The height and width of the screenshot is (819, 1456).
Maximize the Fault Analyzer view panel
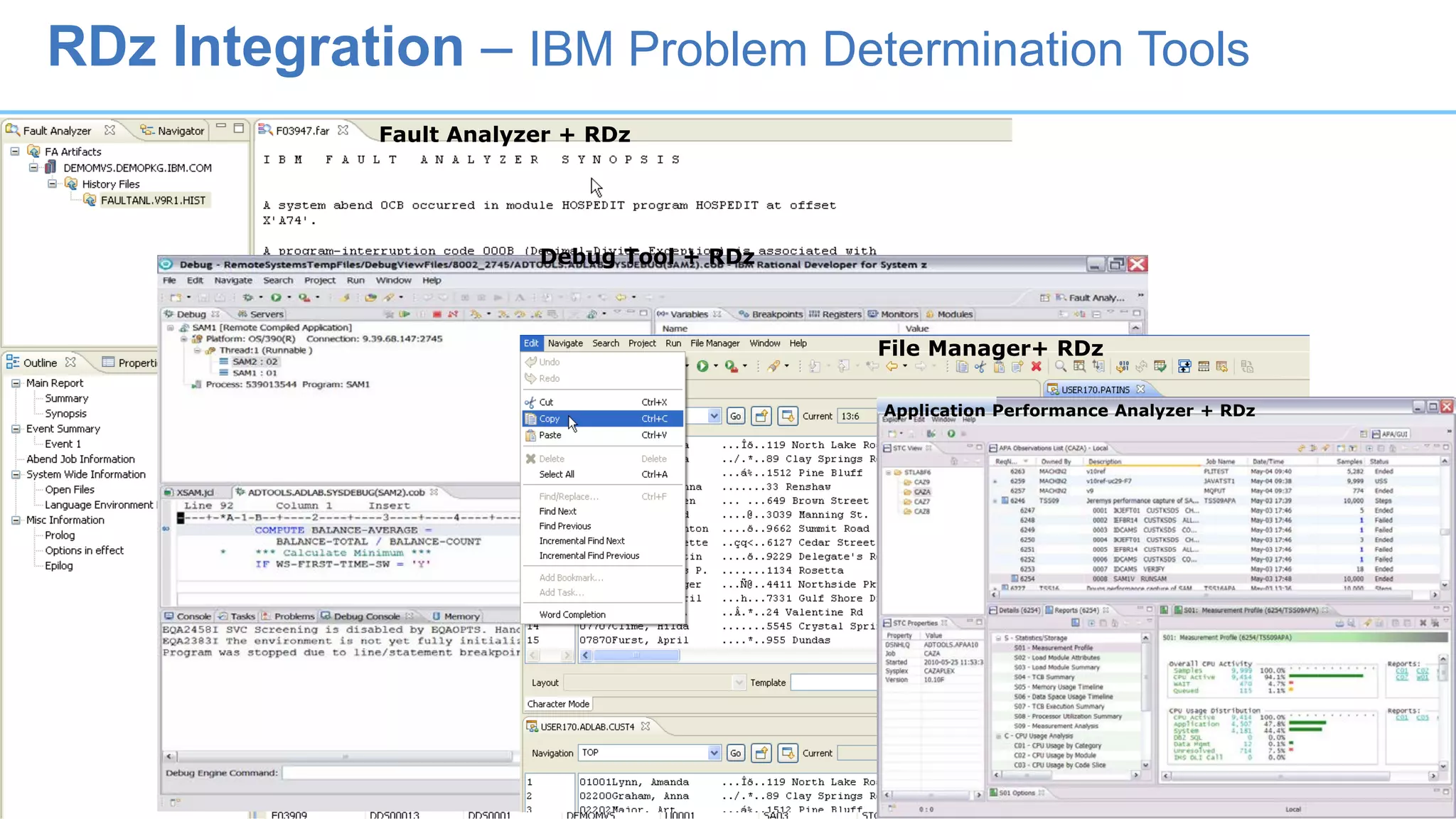tap(239, 128)
